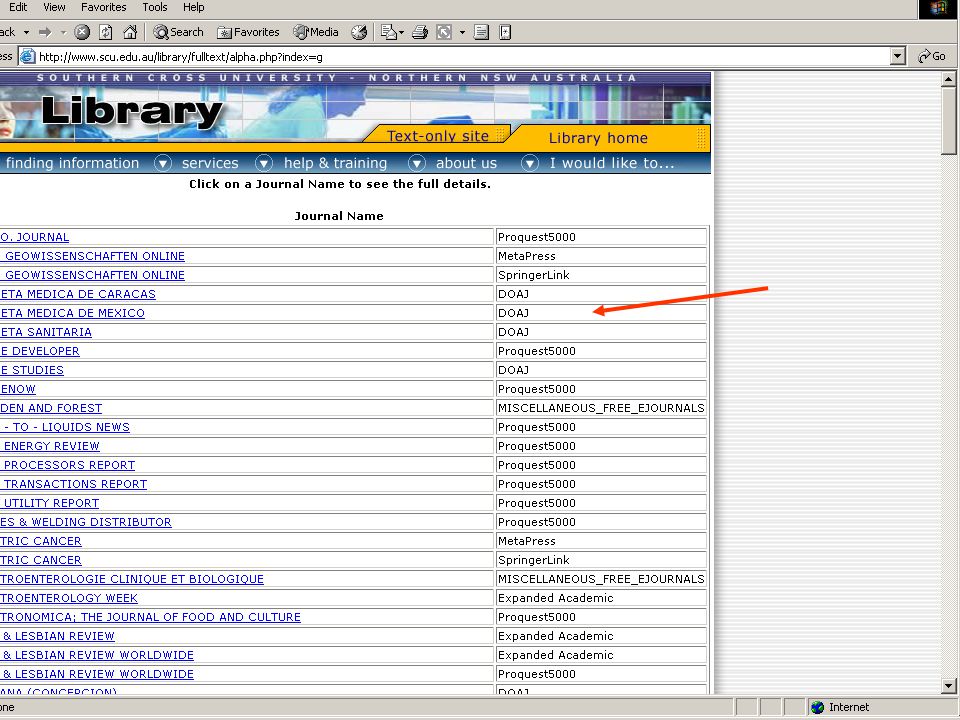Click the last icon on the toolbar
Viewport: 960px width, 720px height.
click(x=505, y=32)
